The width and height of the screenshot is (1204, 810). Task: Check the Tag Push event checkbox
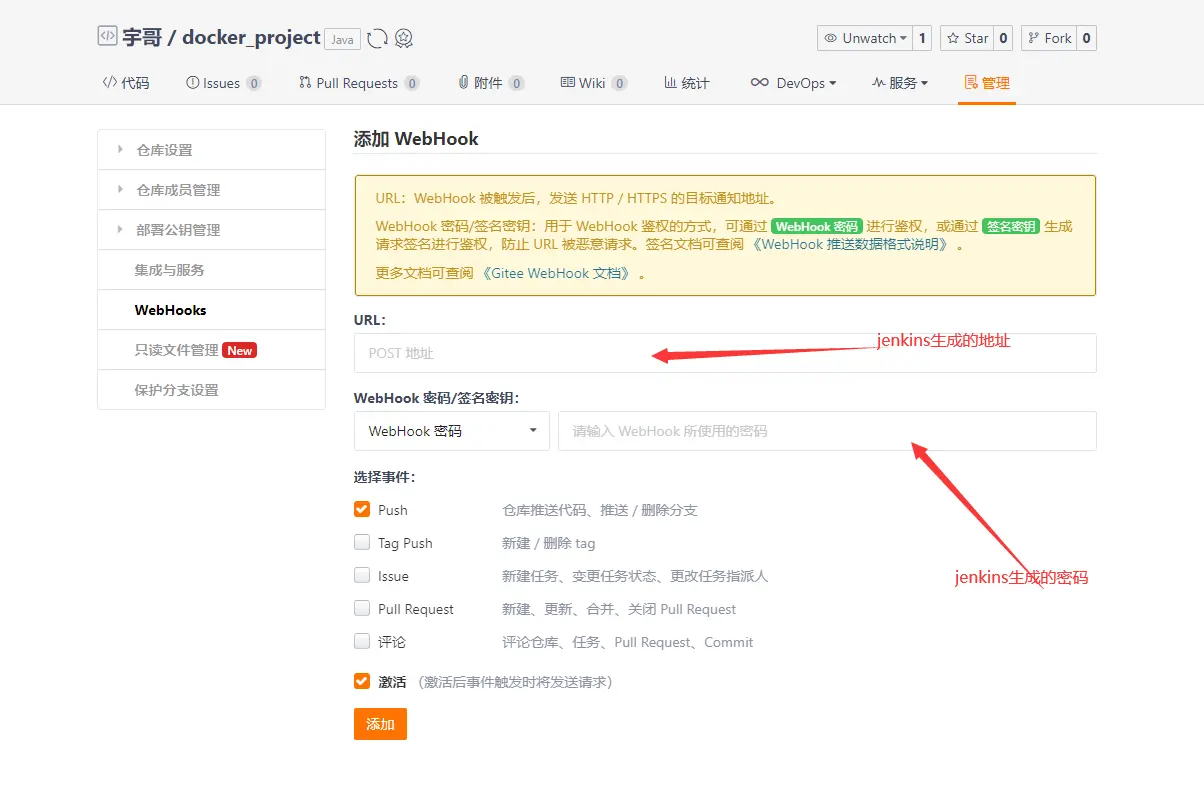click(362, 542)
